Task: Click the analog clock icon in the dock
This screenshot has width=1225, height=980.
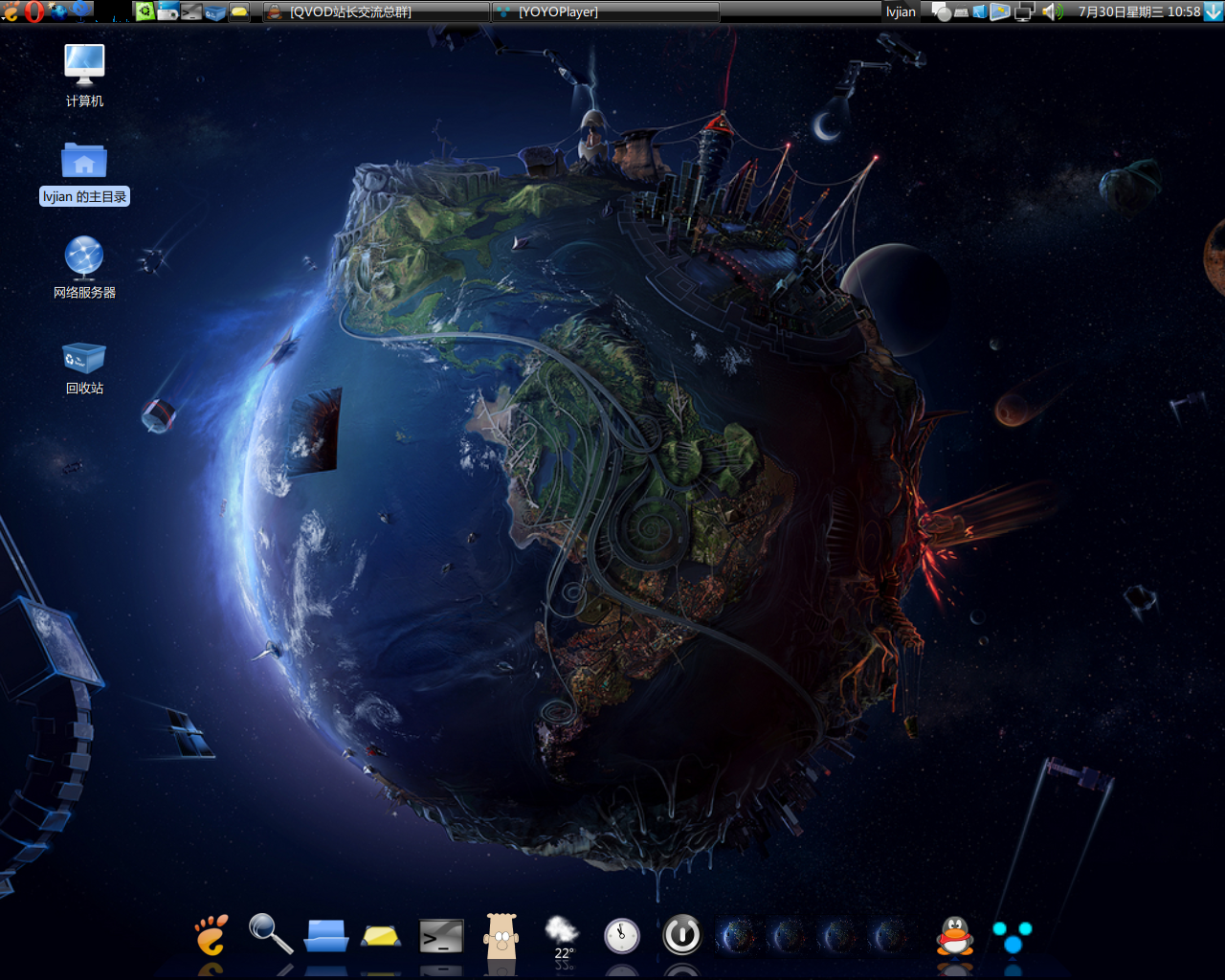Action: pyautogui.click(x=622, y=935)
